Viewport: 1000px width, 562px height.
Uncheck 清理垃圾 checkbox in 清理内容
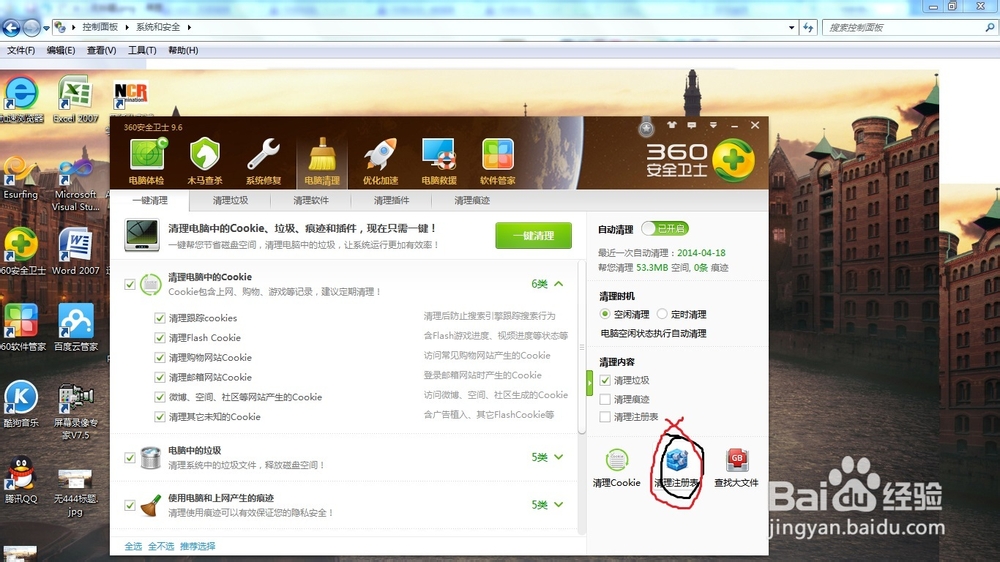tap(605, 380)
